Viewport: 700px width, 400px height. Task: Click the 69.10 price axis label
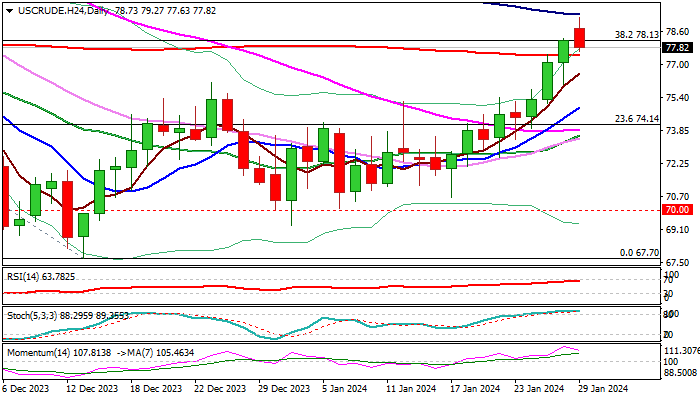tap(677, 229)
